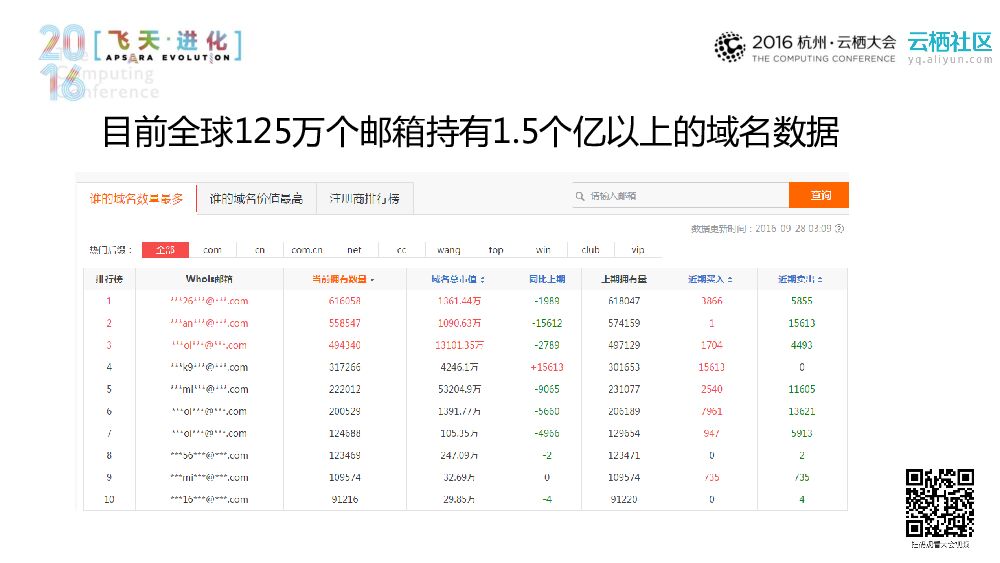Click the magnifier icon in the email search box
The height and width of the screenshot is (563, 1000).
(580, 196)
